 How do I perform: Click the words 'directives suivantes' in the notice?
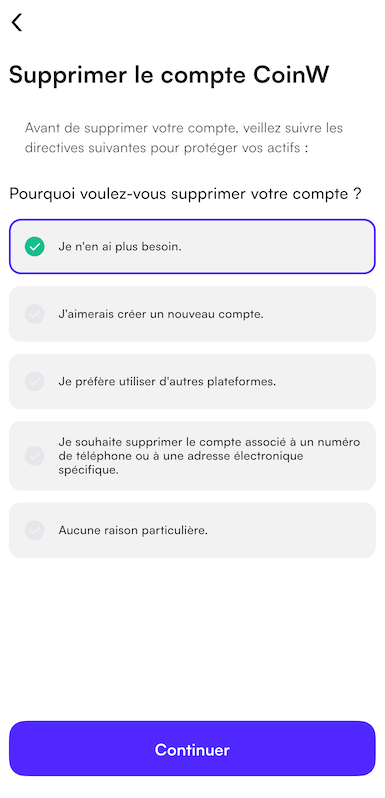pos(85,149)
